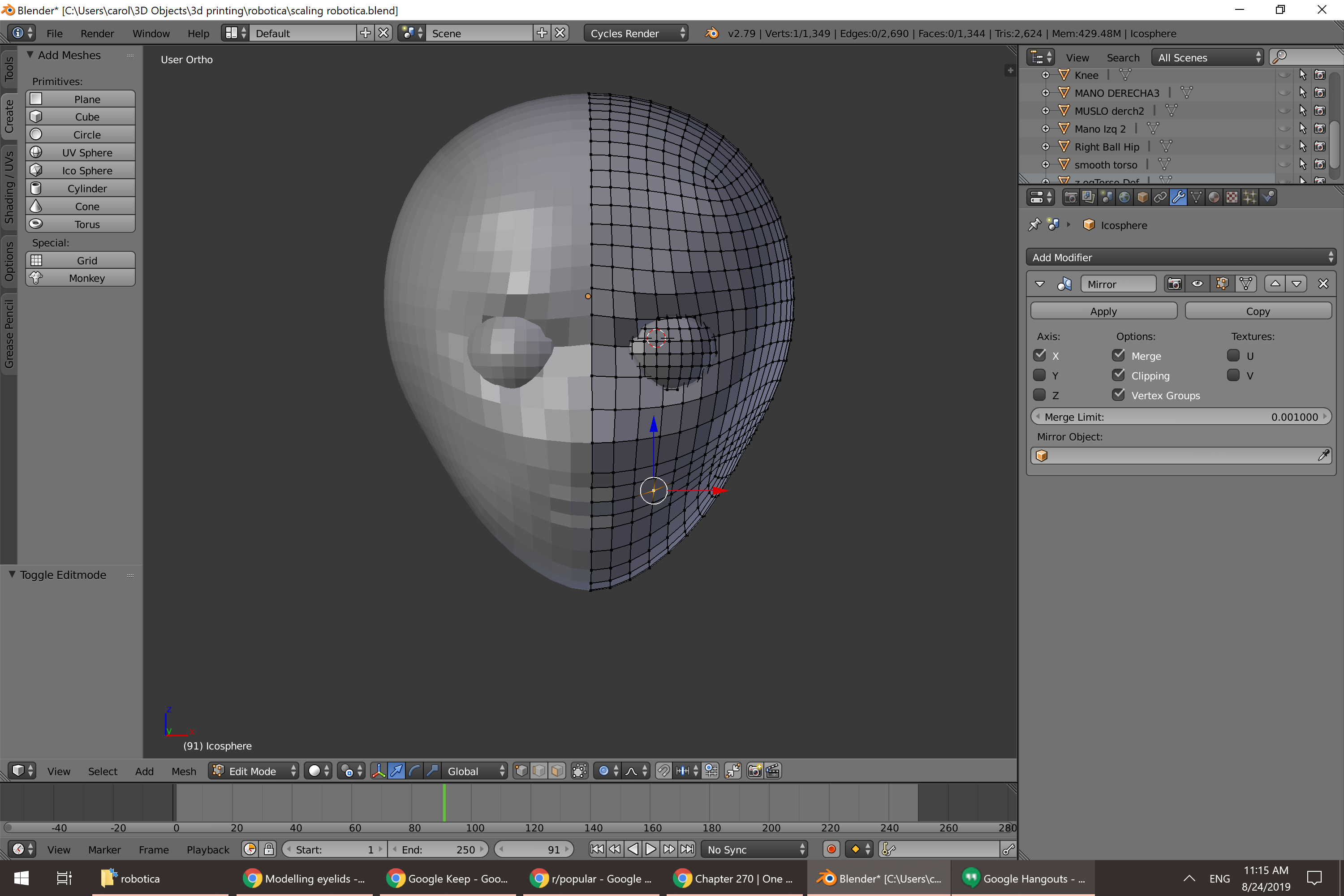Image resolution: width=1344 pixels, height=896 pixels.
Task: Enable the Z axis checkbox
Action: click(1039, 395)
